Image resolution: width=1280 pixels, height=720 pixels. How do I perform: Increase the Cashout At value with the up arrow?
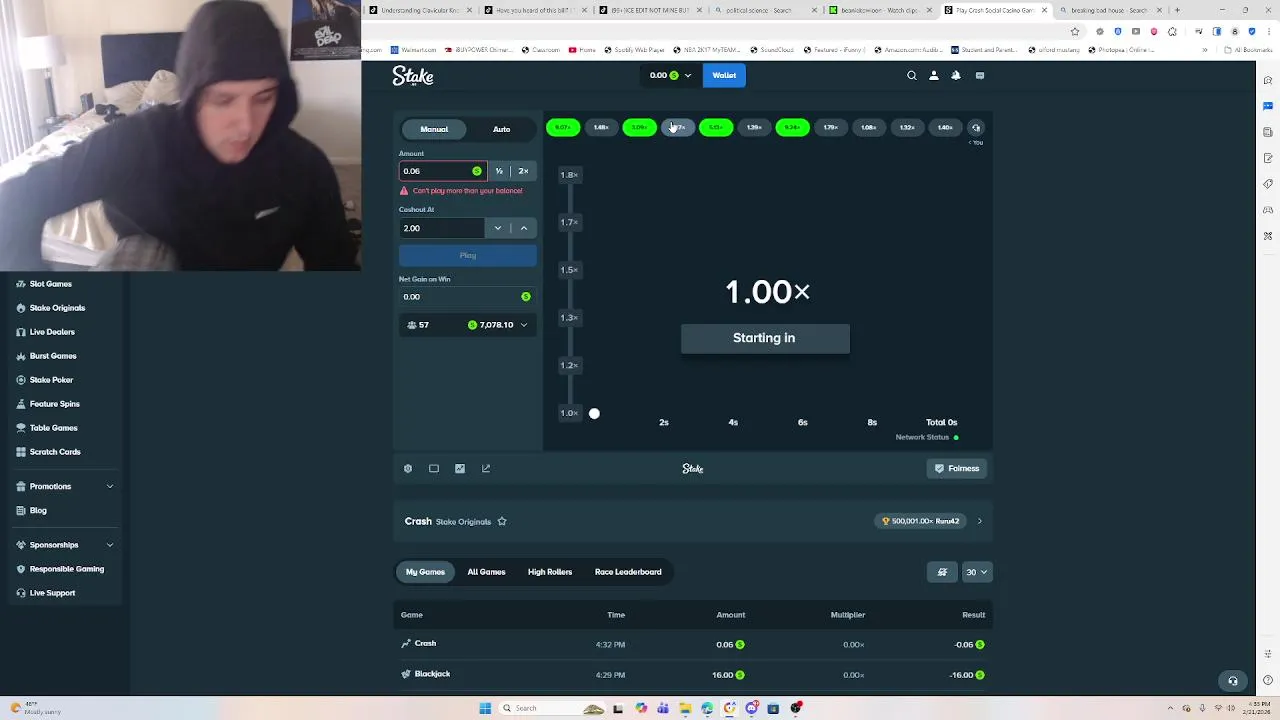pyautogui.click(x=523, y=228)
